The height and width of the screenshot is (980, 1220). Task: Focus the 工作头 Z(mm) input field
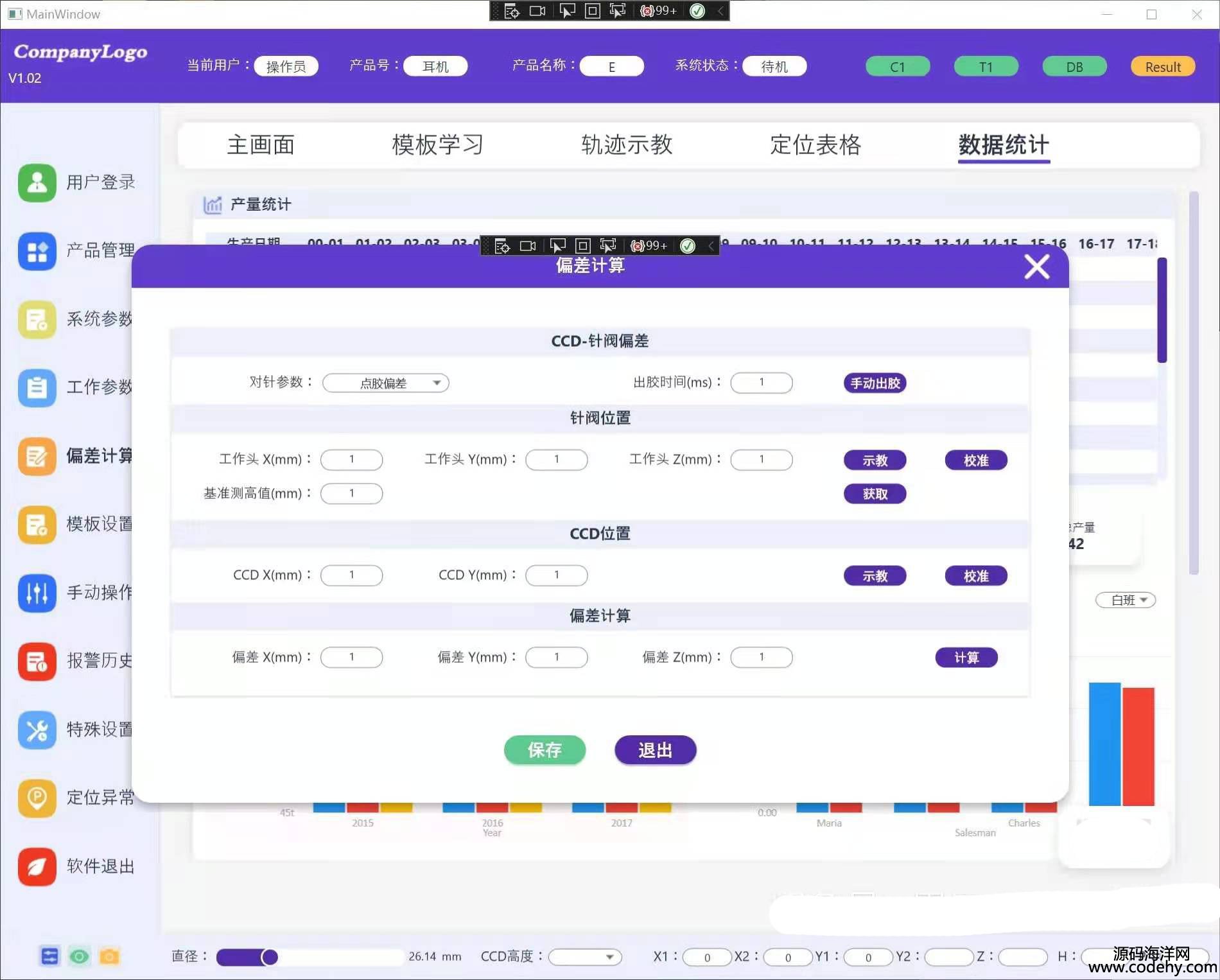(x=762, y=459)
